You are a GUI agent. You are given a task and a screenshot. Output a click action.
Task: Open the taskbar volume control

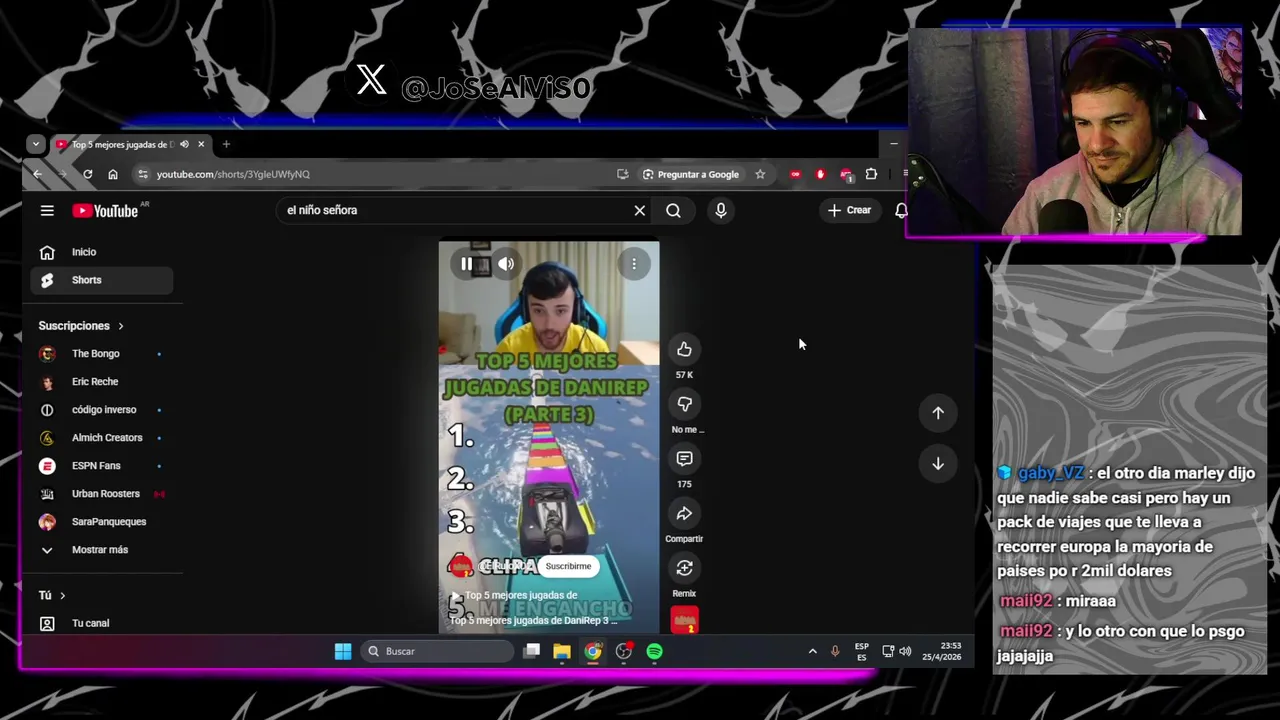coord(905,651)
